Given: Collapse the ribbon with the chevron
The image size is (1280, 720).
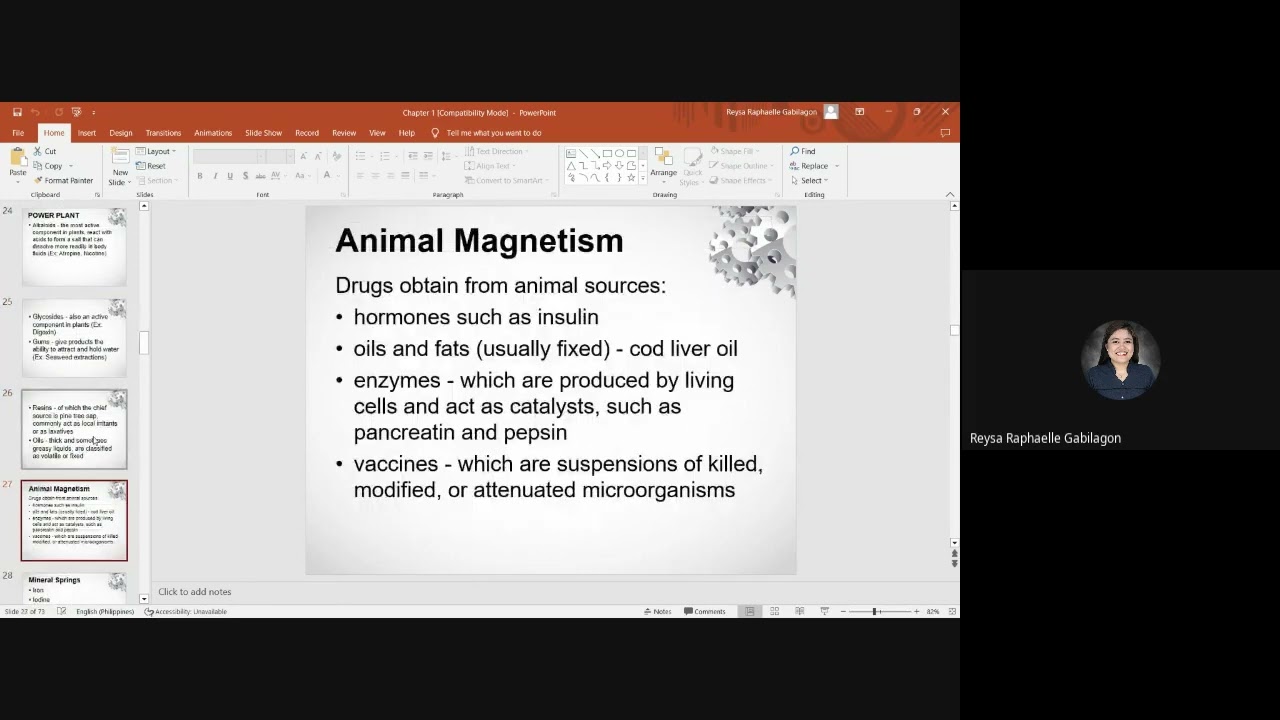Looking at the screenshot, I should (x=950, y=194).
